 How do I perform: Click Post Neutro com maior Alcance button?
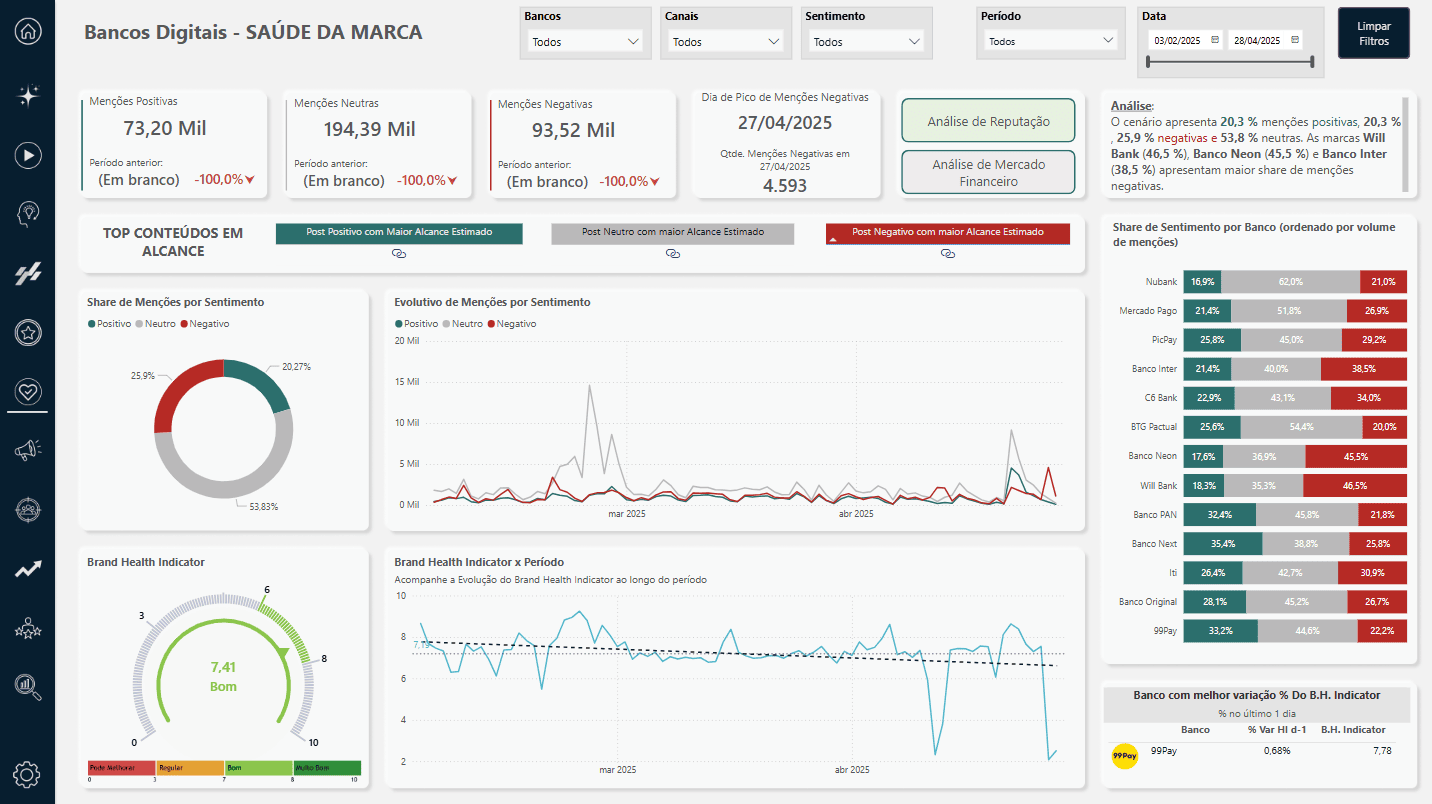tap(673, 232)
